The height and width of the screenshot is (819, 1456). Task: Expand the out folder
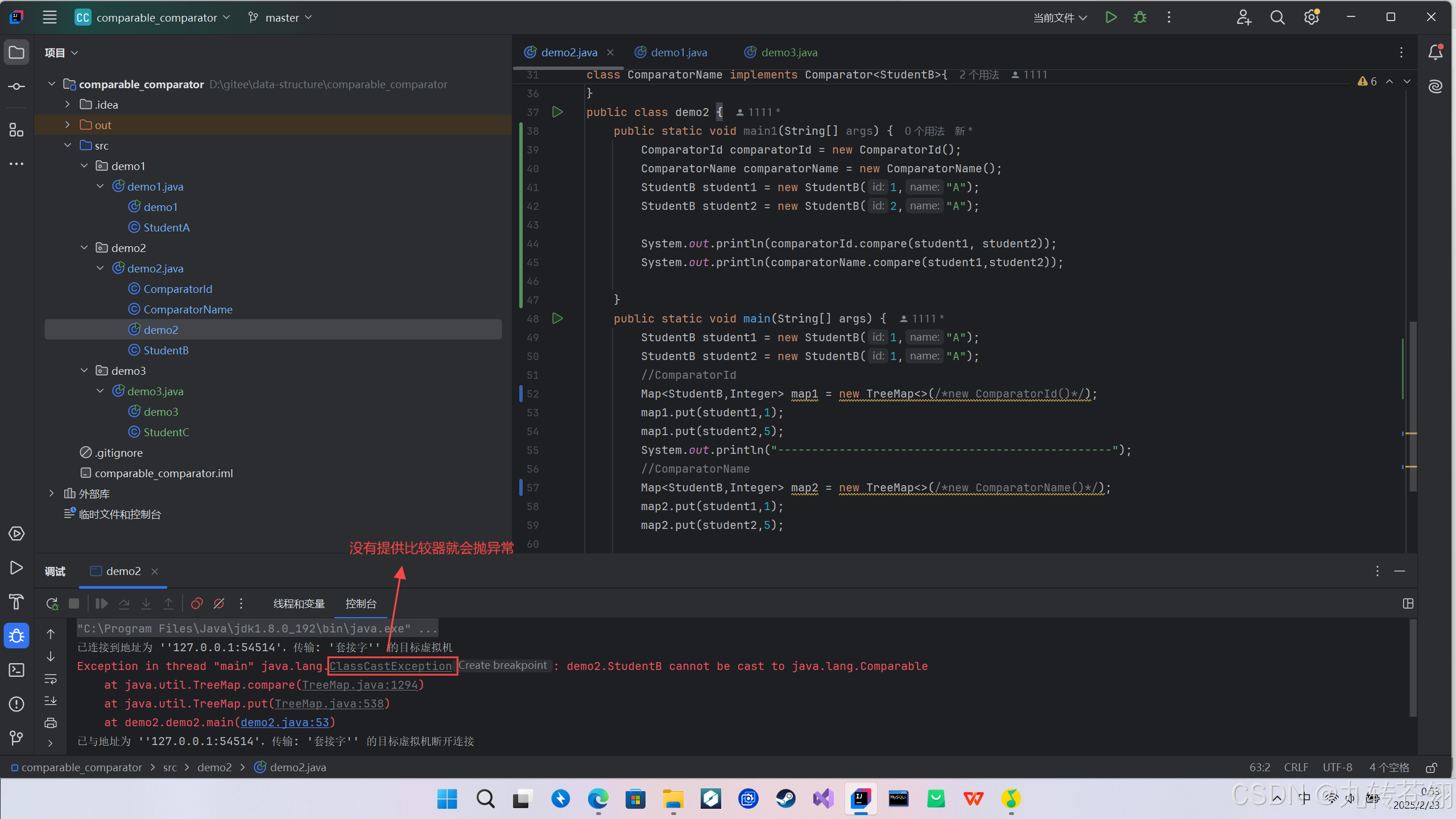68,125
